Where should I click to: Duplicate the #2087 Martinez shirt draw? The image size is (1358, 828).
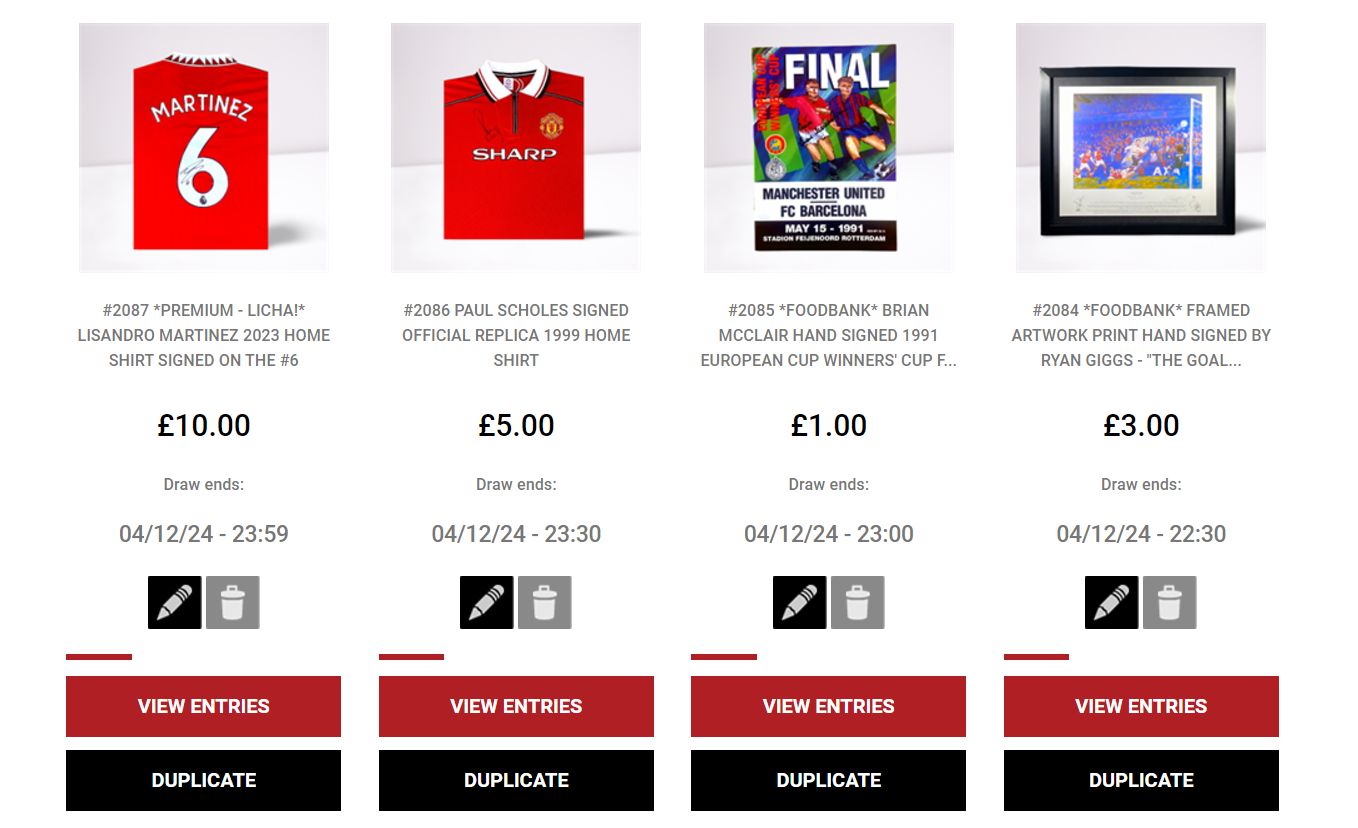pos(203,780)
